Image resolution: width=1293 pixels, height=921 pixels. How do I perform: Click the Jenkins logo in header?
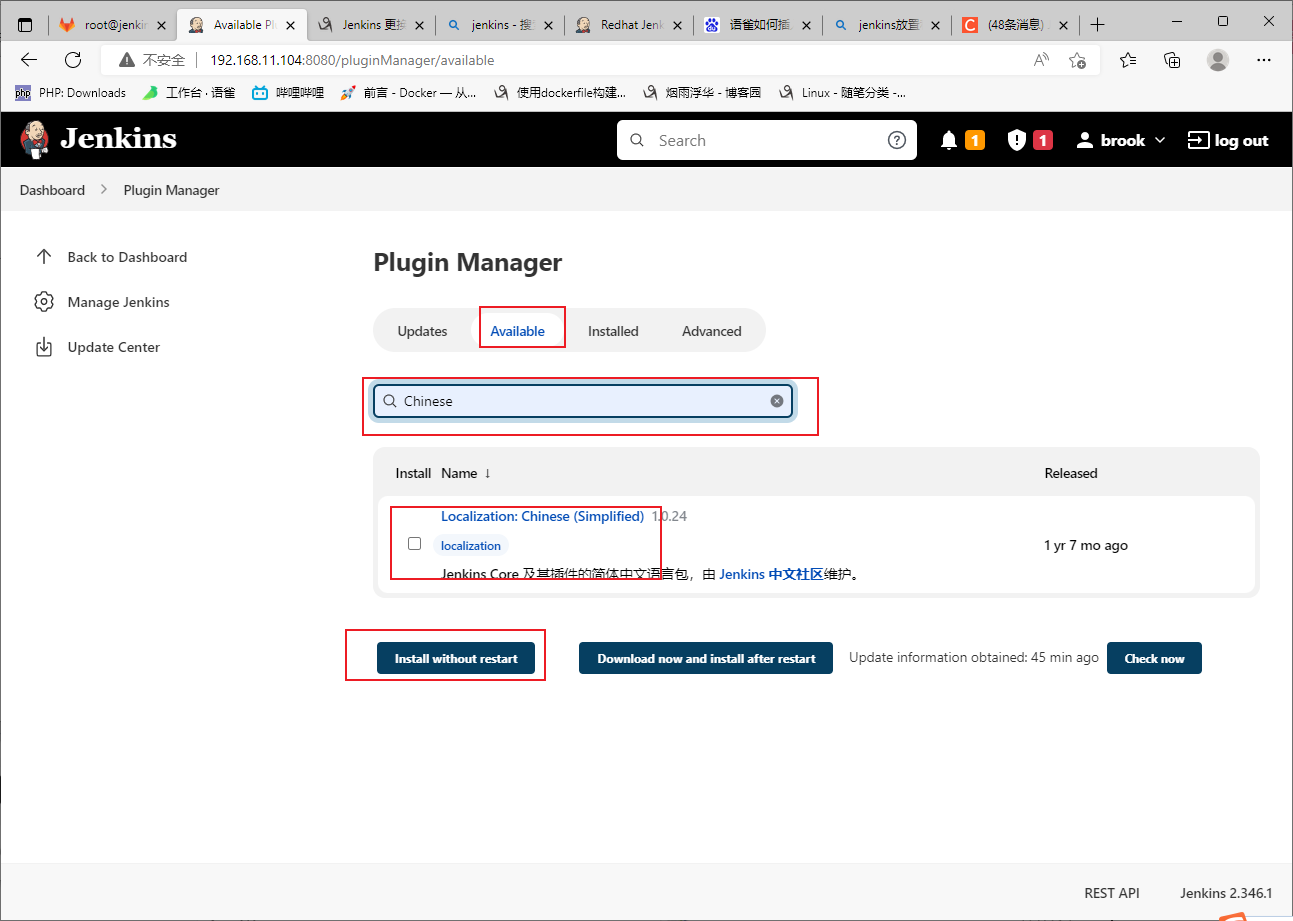98,139
